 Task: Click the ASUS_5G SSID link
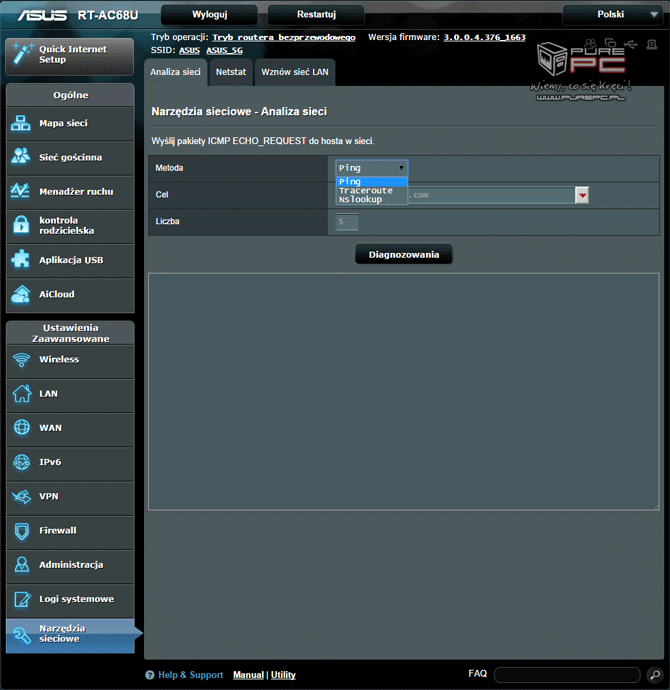click(x=224, y=51)
